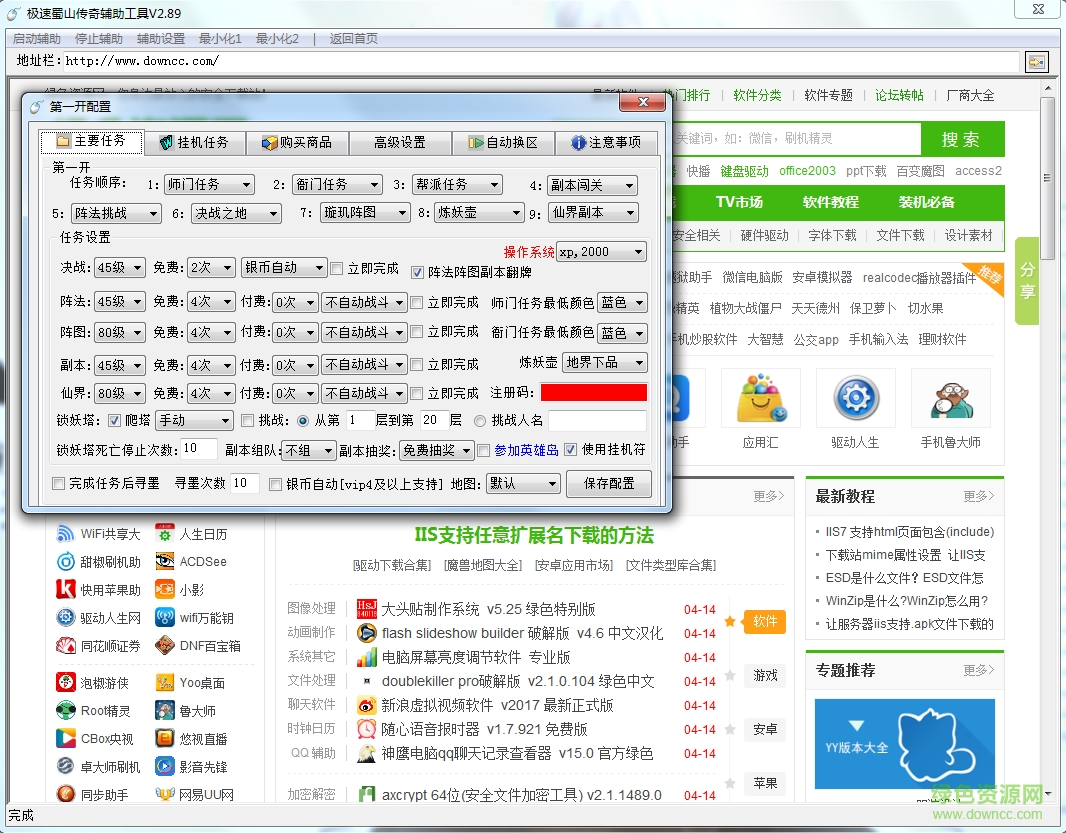
Task: Click inside the red 注册码 input field
Action: [594, 394]
